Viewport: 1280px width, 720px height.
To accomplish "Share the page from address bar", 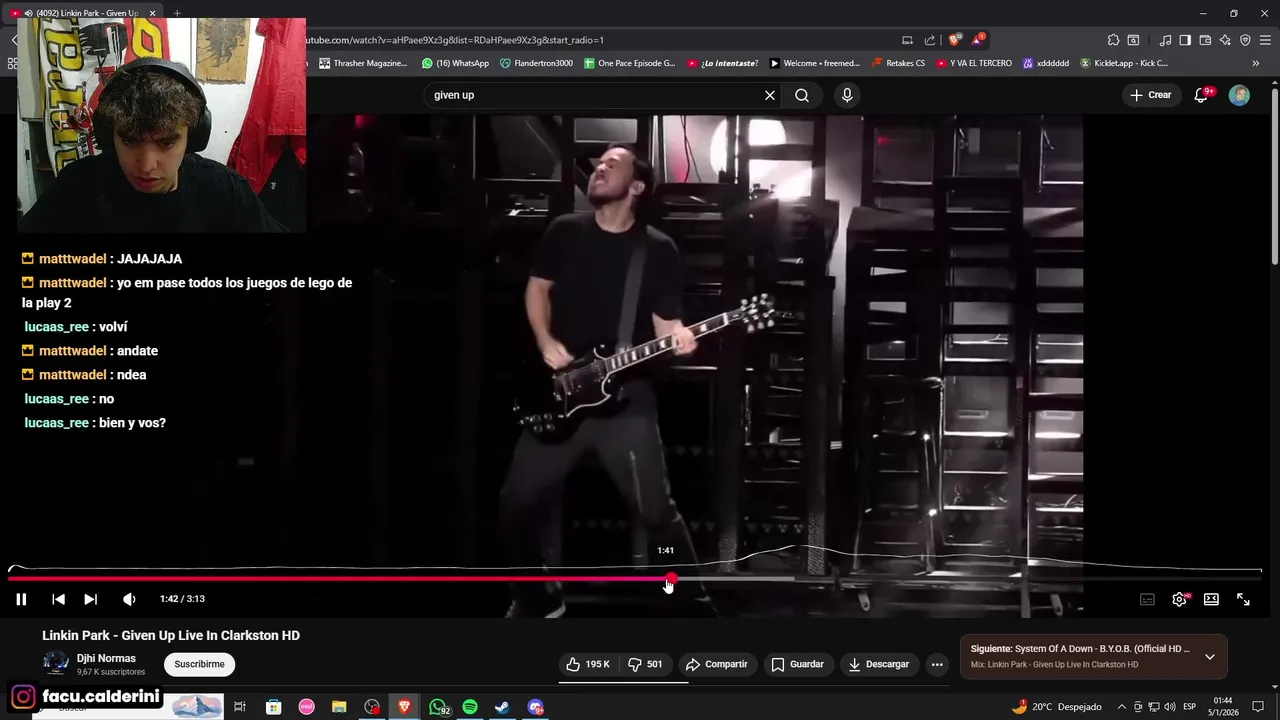I will point(930,40).
